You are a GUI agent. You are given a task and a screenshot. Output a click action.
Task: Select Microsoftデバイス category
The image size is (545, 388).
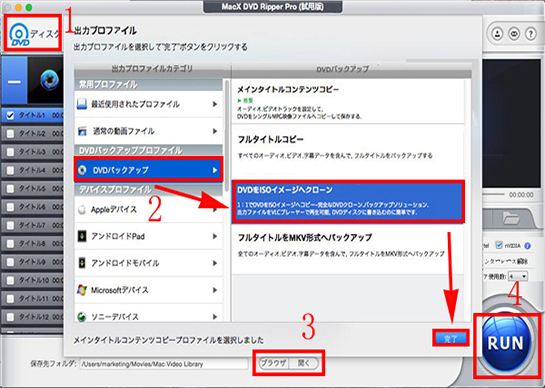tap(148, 290)
